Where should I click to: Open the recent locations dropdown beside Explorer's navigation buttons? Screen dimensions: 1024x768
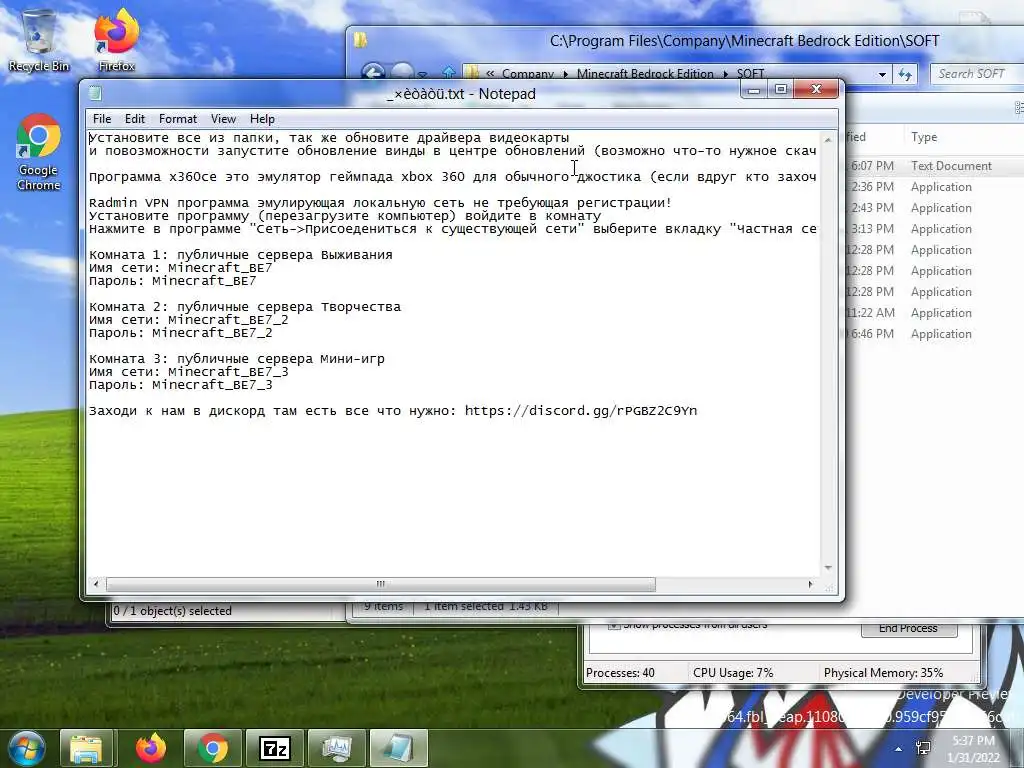pyautogui.click(x=423, y=74)
